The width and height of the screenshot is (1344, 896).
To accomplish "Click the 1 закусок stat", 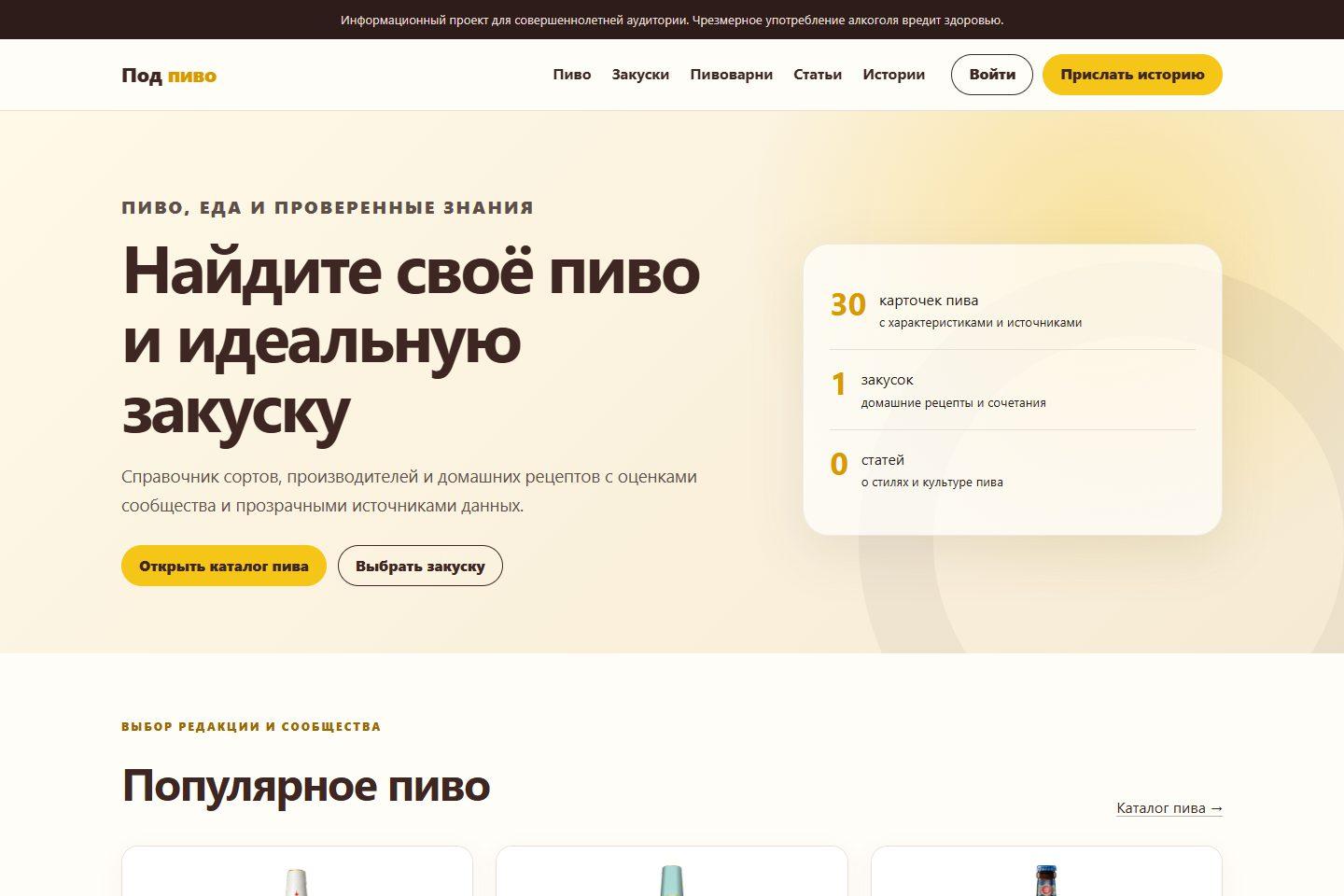I will [1013, 390].
